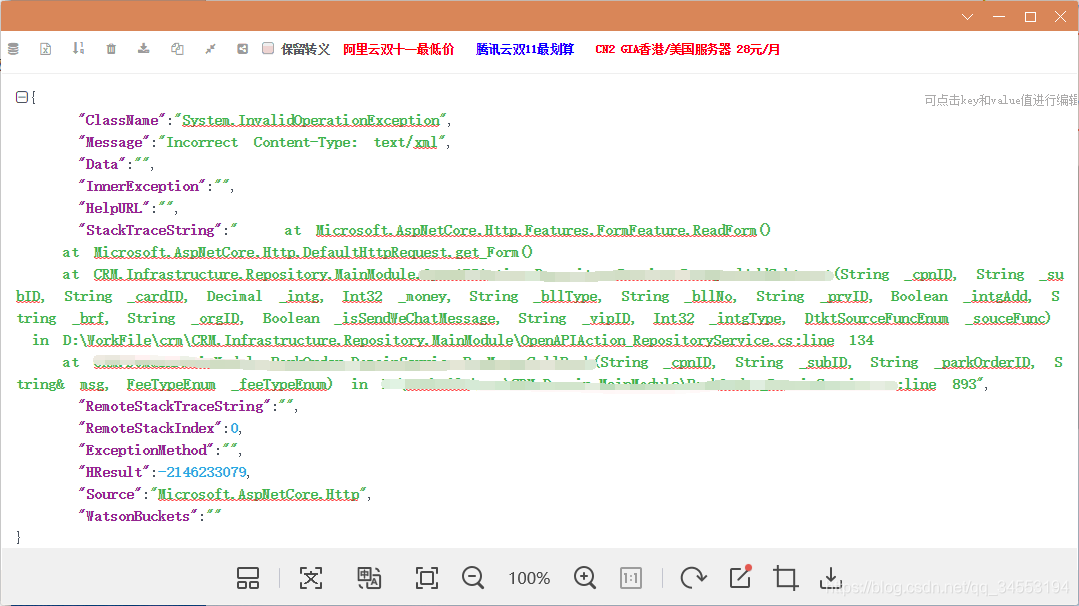Screen dimensions: 1079x606
Task: Click the "StackTraceString" key
Action: [x=150, y=230]
